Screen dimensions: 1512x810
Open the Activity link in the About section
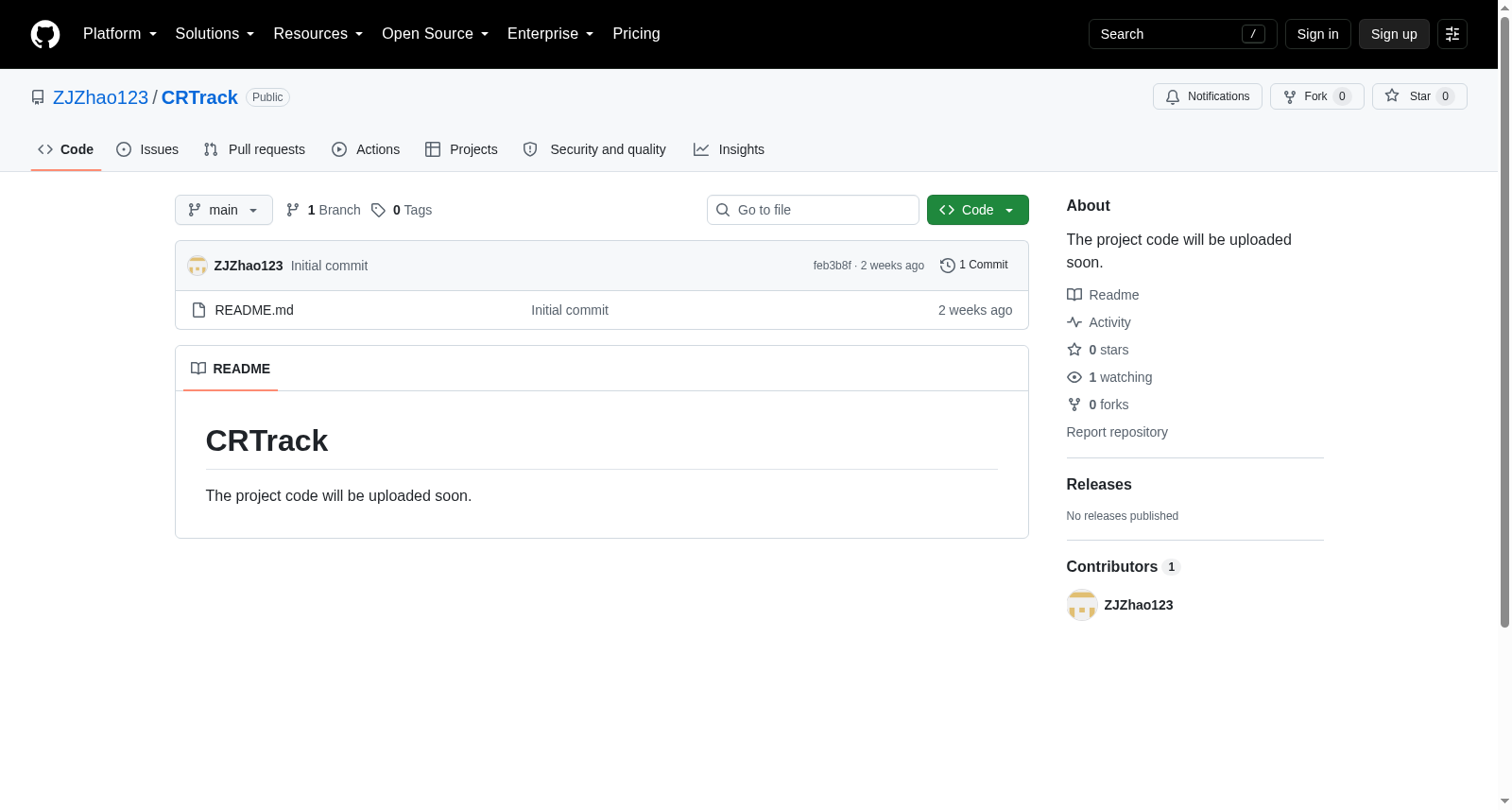[1098, 322]
